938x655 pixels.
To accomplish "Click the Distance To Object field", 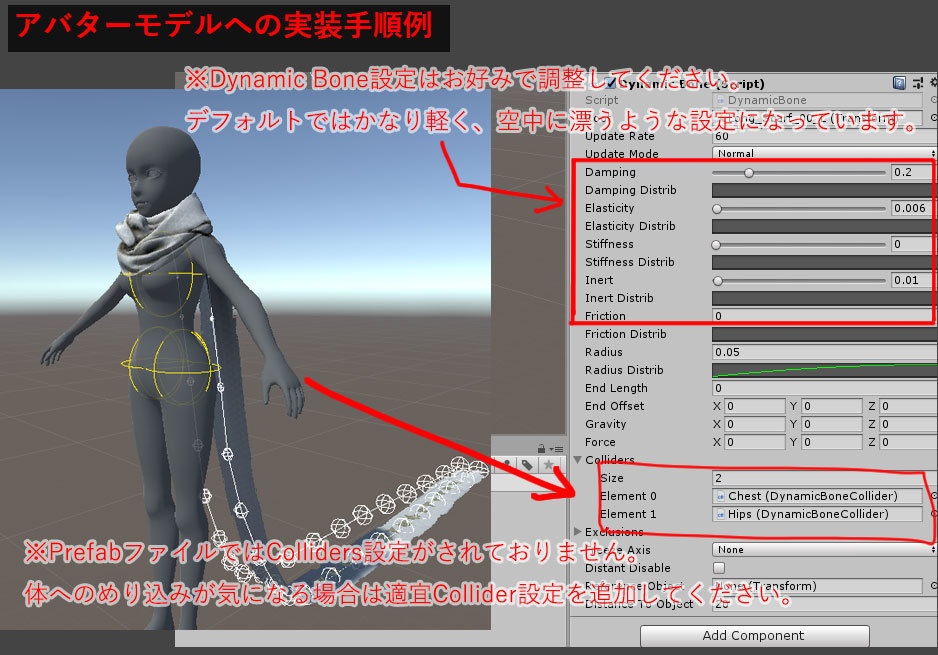I will coord(823,604).
